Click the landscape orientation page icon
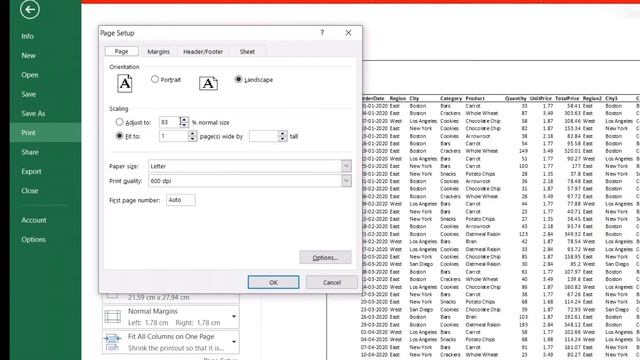This screenshot has height=360, width=640. pos(208,83)
